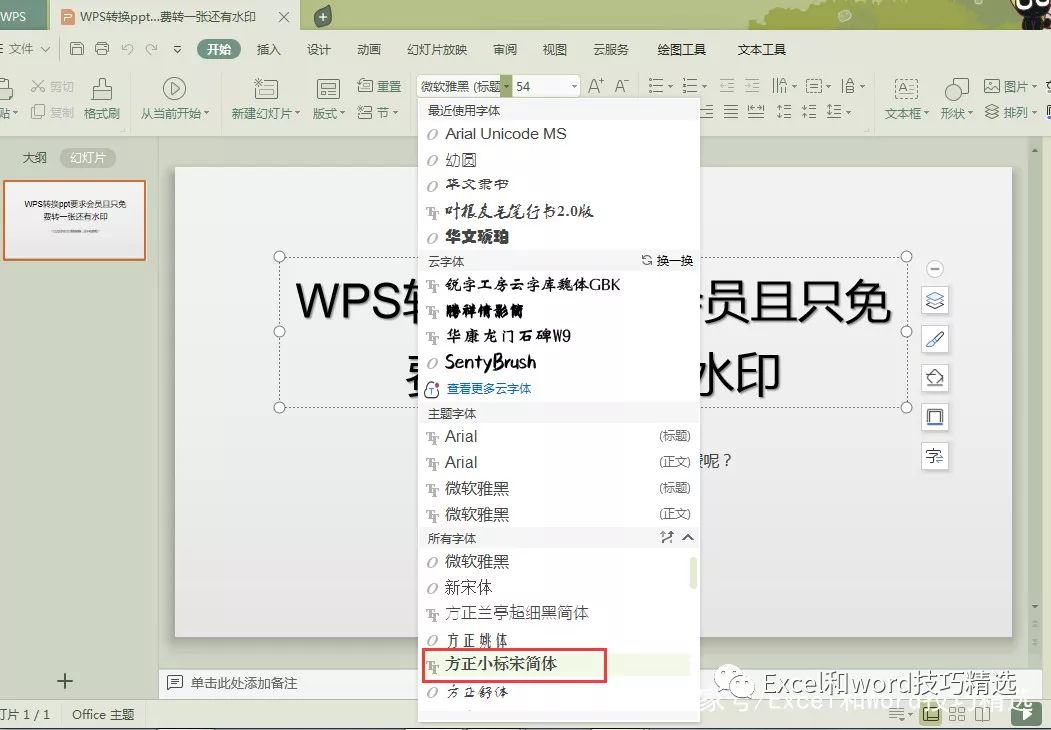
Task: Start slideshow with 从当前开始 play icon
Action: [174, 88]
